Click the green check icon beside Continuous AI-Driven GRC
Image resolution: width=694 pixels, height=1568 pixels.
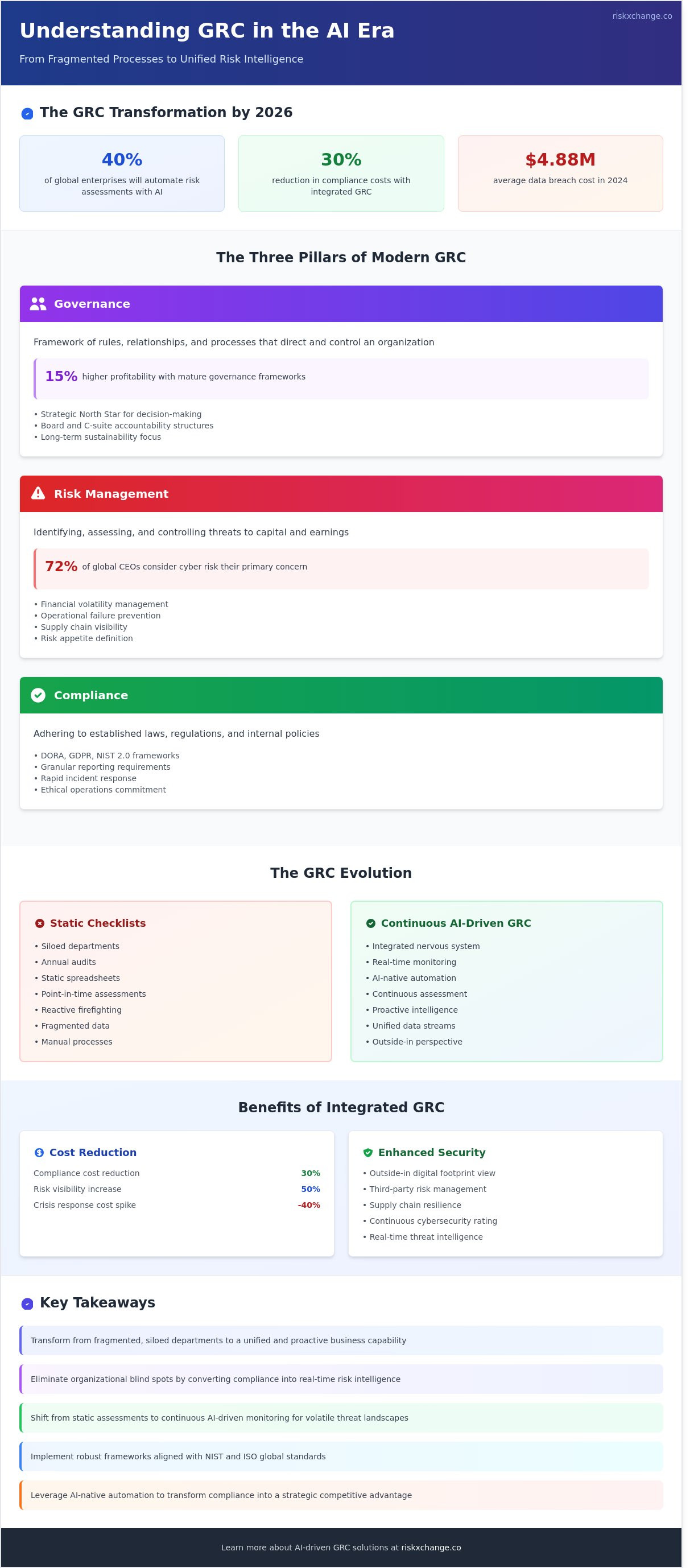coord(371,923)
